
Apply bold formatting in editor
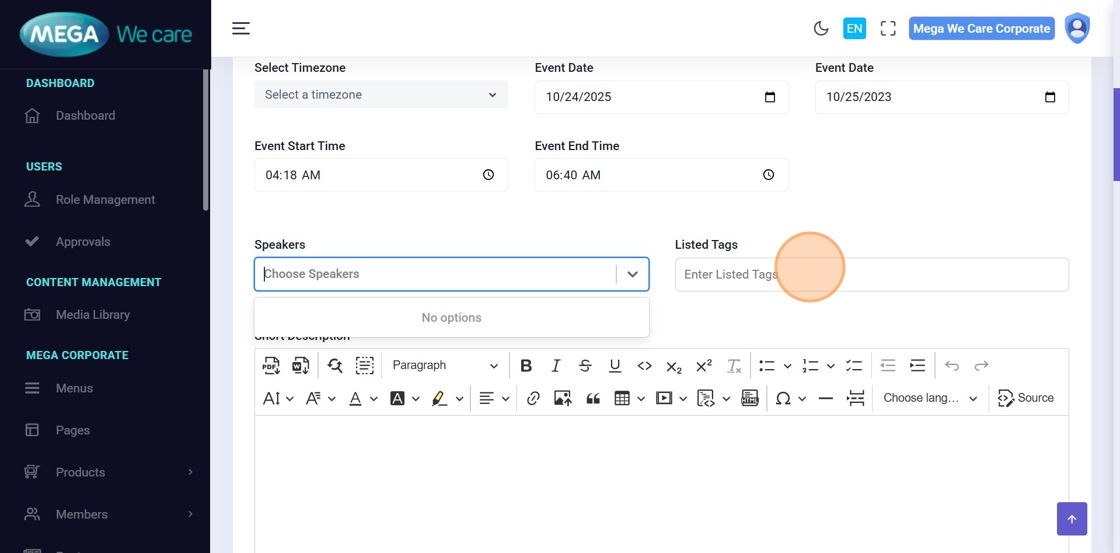point(526,366)
